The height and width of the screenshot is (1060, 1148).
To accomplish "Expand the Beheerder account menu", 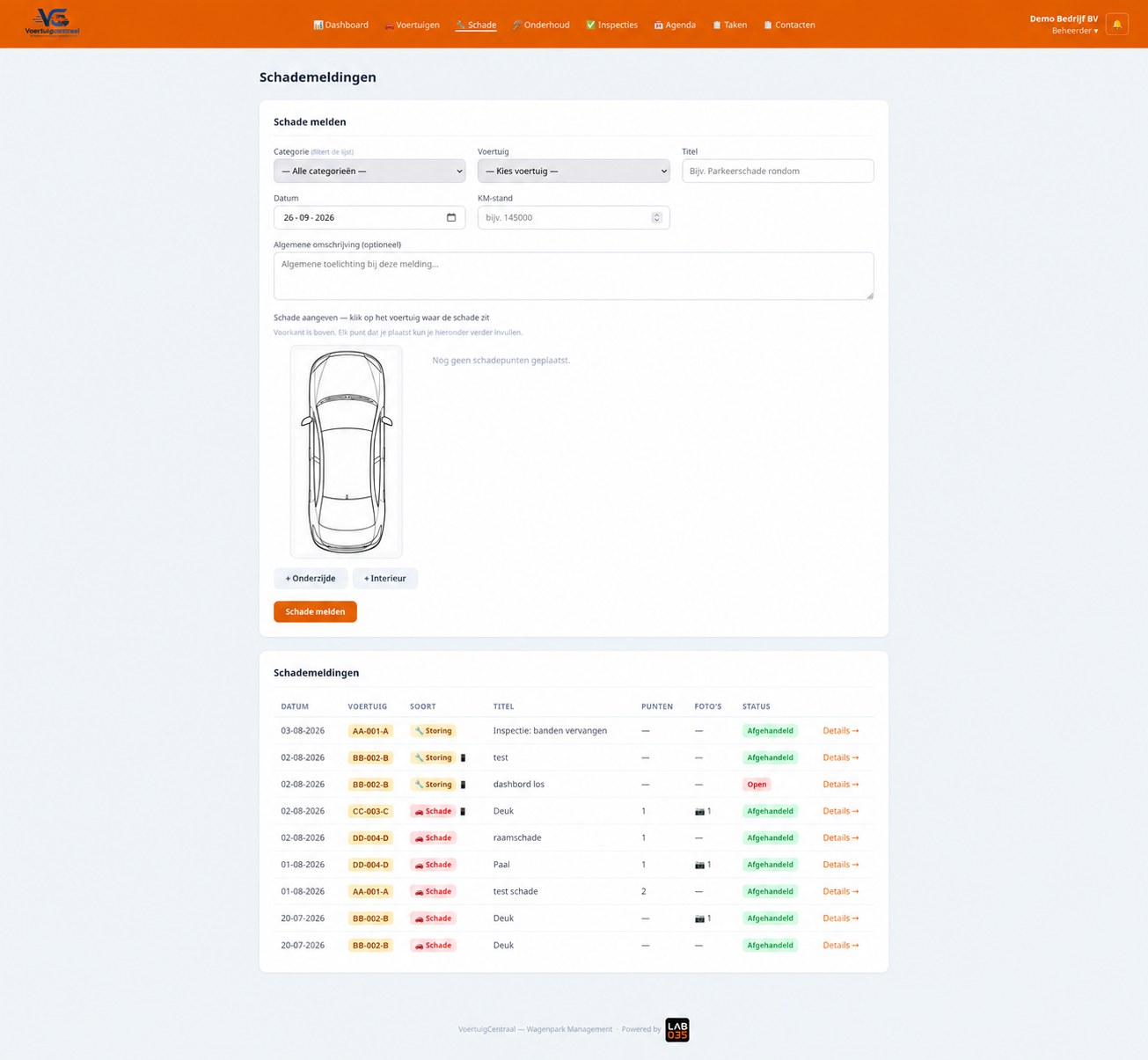I will pyautogui.click(x=1075, y=31).
